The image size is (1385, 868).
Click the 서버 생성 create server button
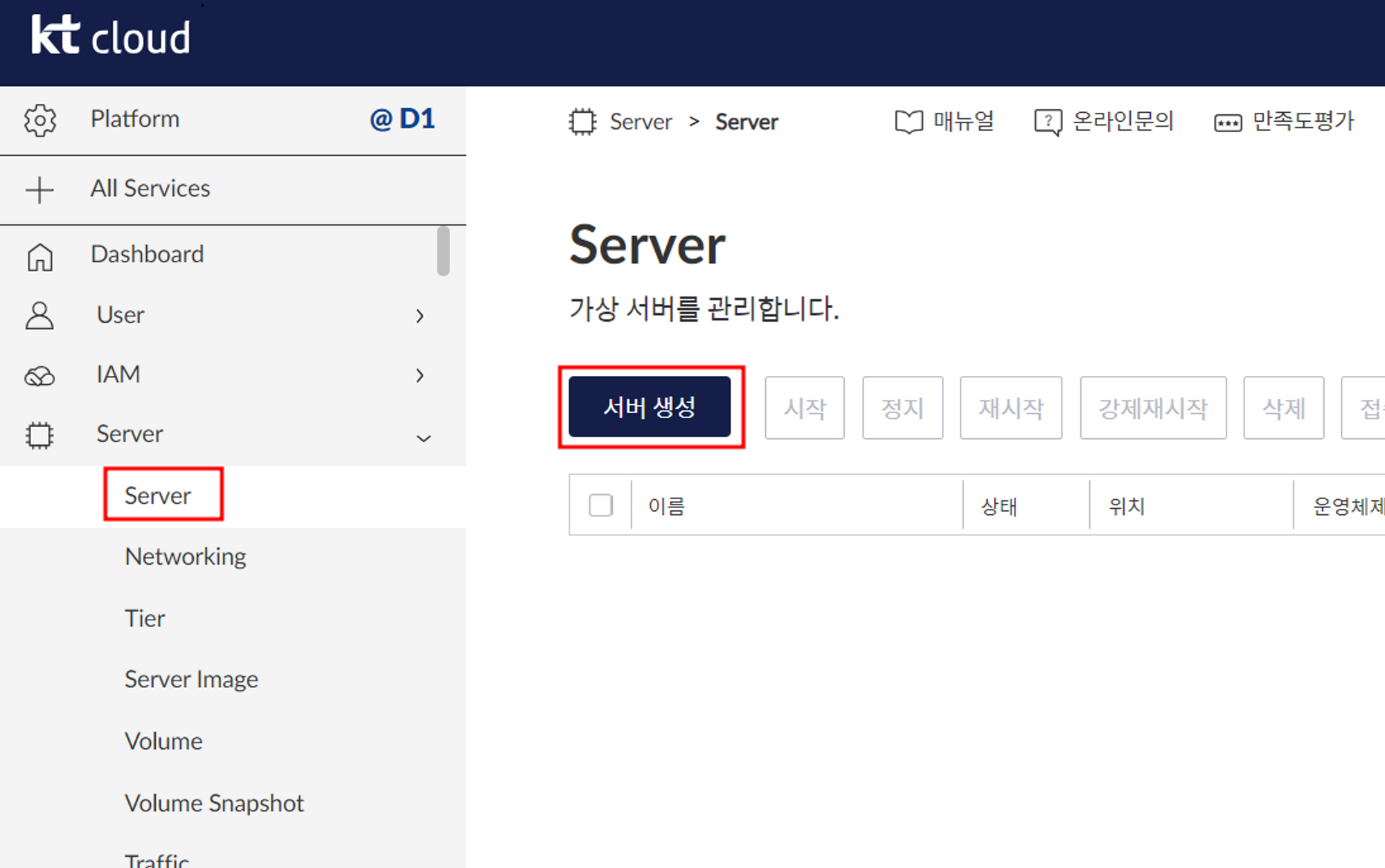[x=650, y=407]
